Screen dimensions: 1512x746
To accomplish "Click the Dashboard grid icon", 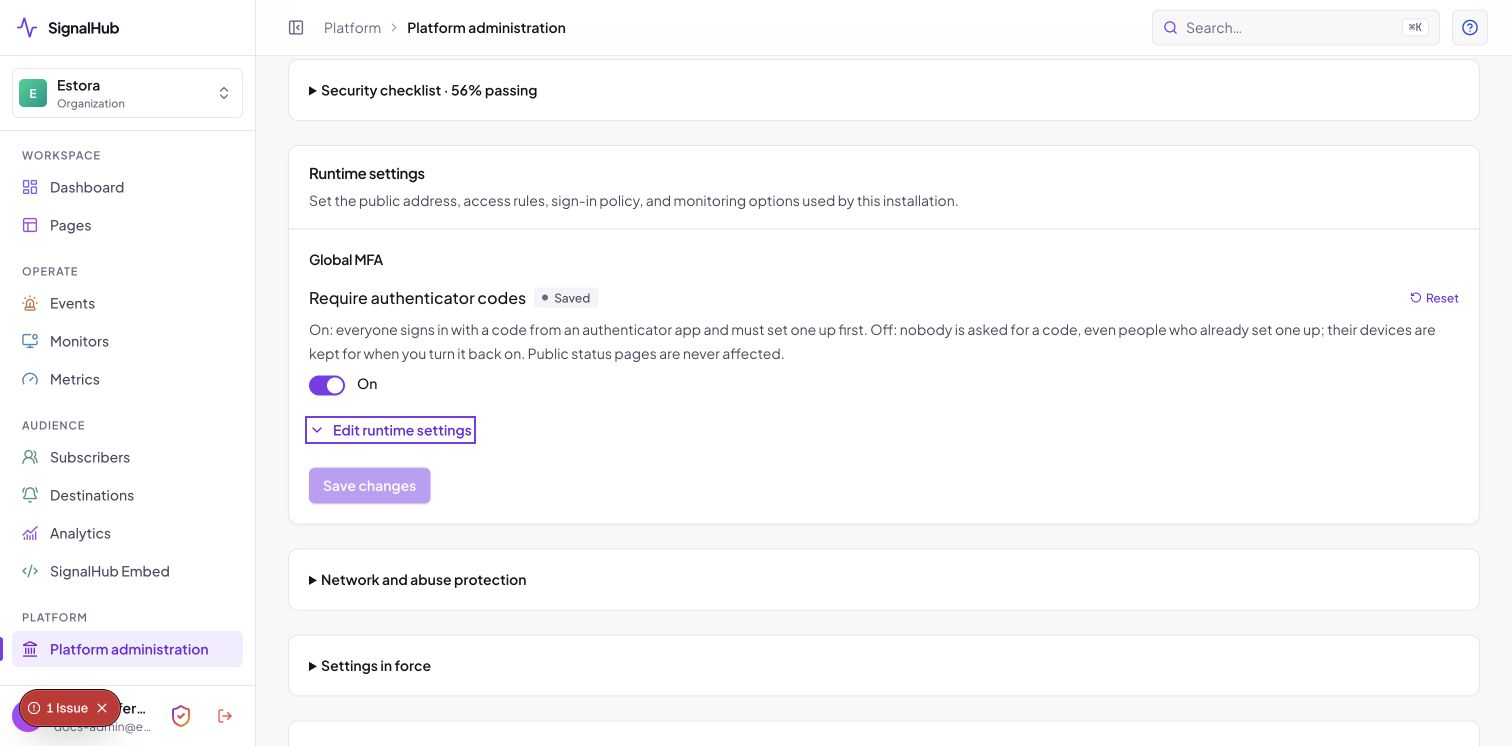I will point(30,187).
